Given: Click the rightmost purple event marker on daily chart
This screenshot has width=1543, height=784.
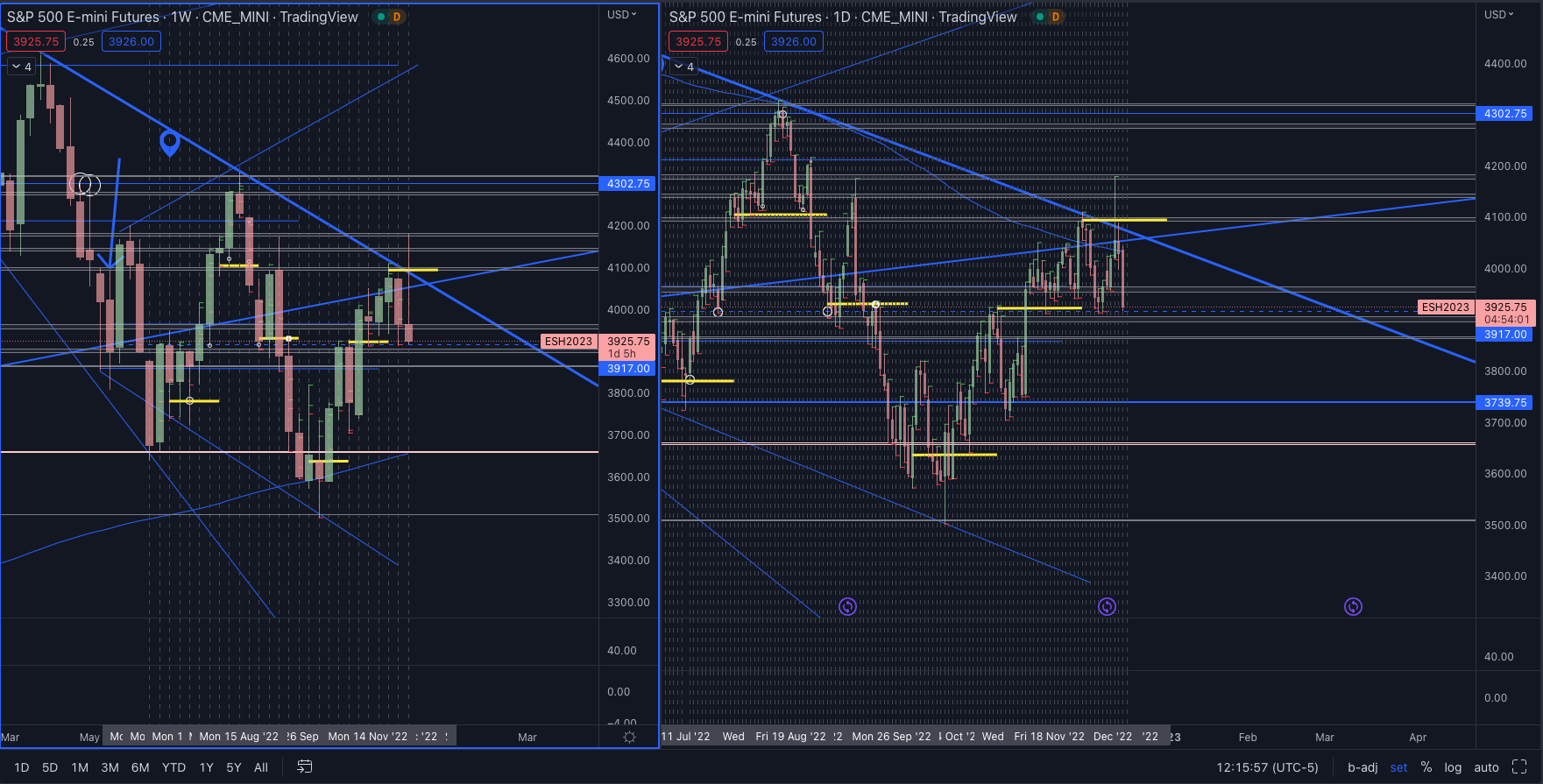Looking at the screenshot, I should pos(1353,606).
